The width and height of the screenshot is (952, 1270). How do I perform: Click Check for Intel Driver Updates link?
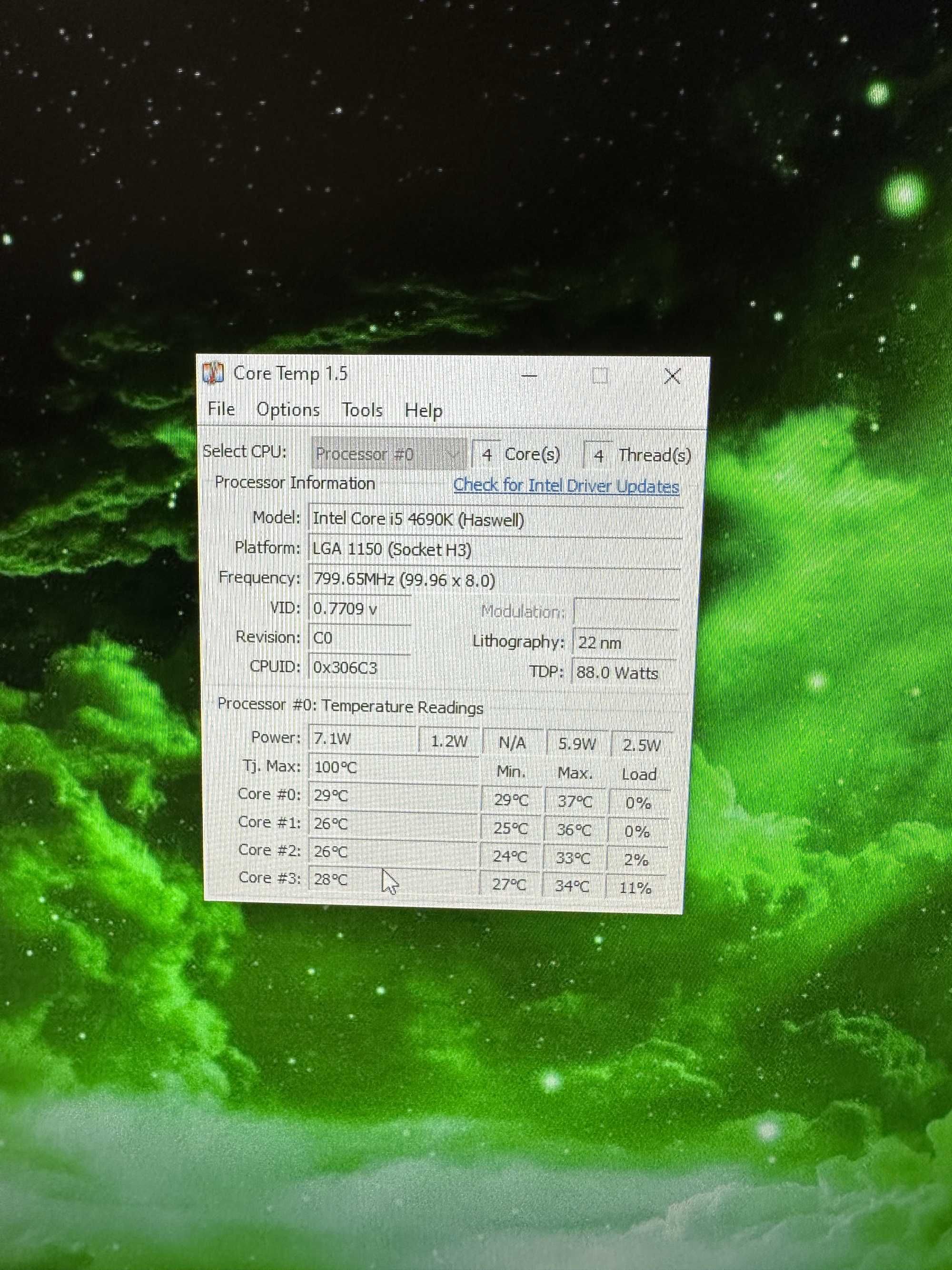click(x=566, y=486)
